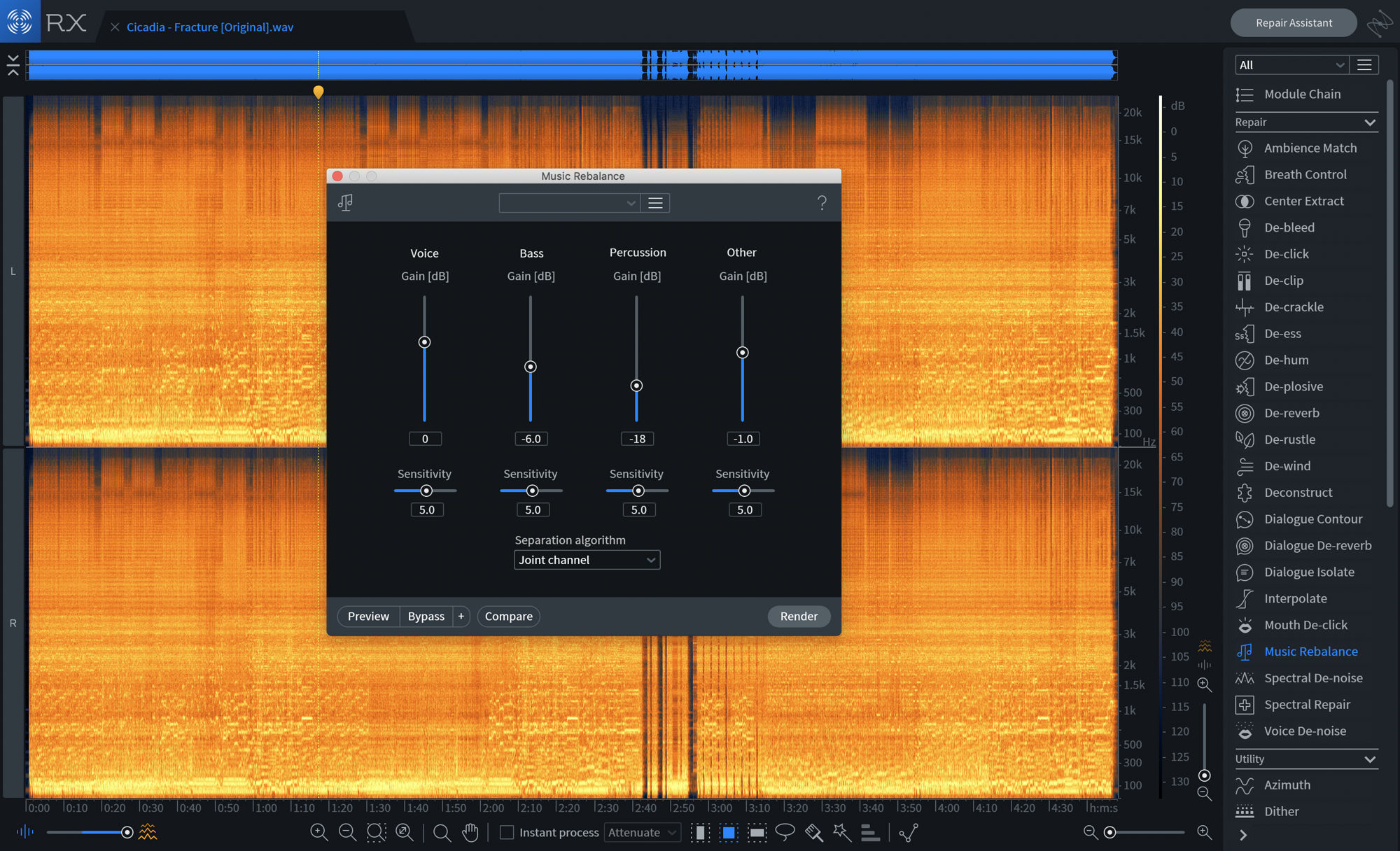Screen dimensions: 1400x851
Task: Click the Music Rebalance help icon
Action: (x=822, y=203)
